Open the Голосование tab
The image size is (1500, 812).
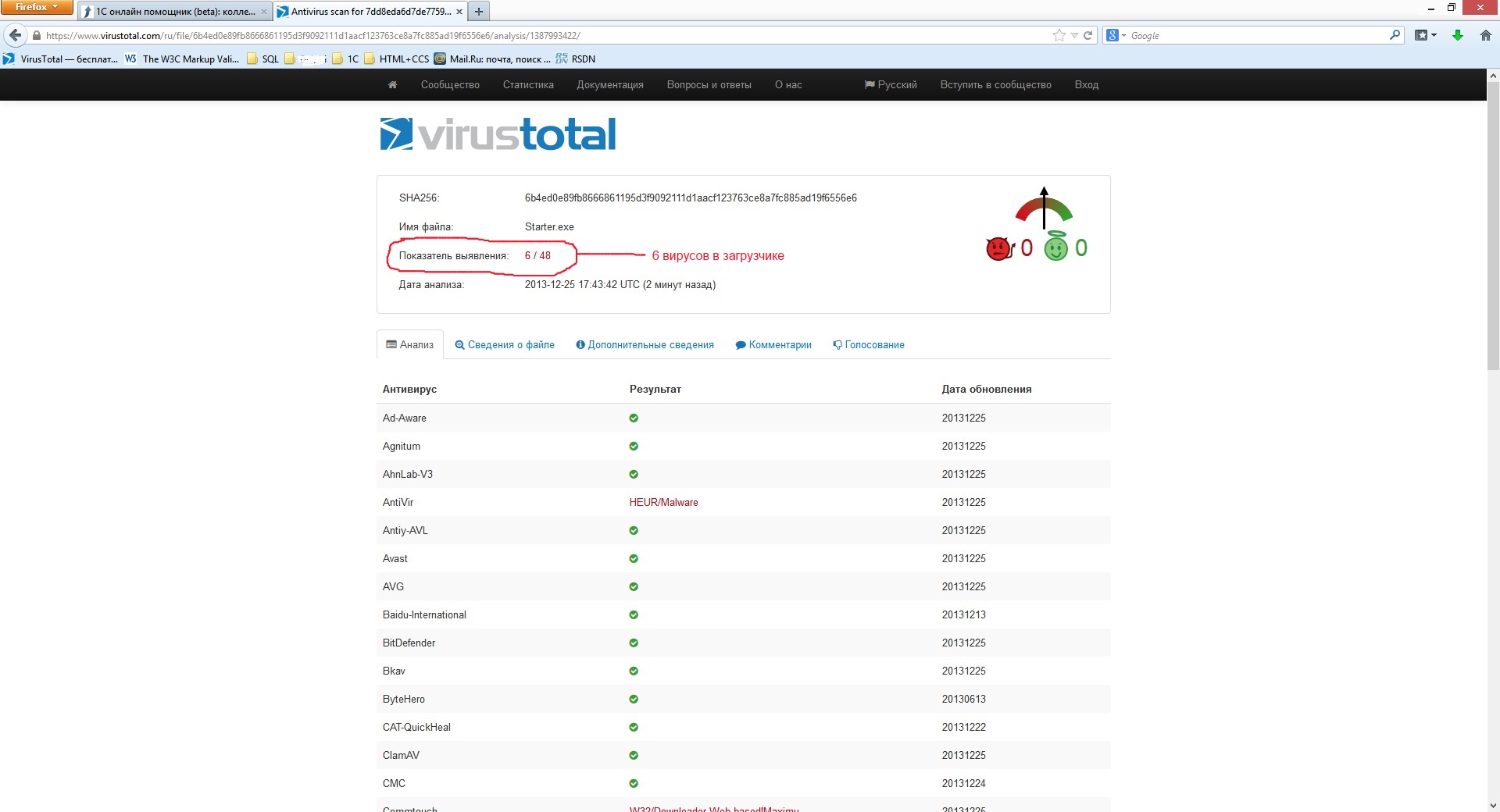[869, 344]
